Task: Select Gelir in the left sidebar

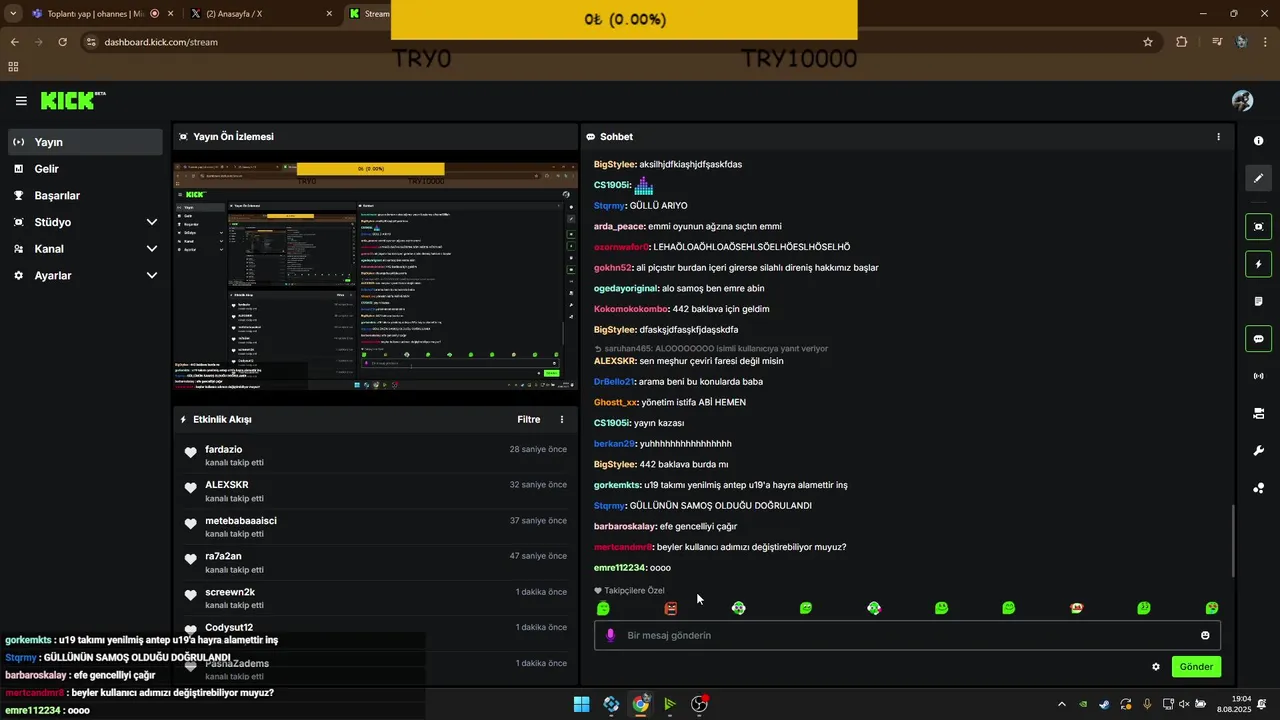Action: 85,169
